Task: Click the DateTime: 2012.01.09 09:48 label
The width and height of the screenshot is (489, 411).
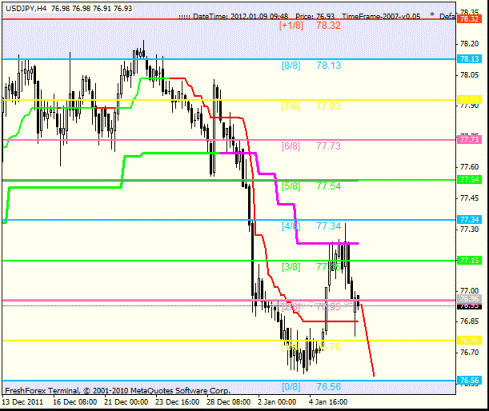Action: pos(240,16)
